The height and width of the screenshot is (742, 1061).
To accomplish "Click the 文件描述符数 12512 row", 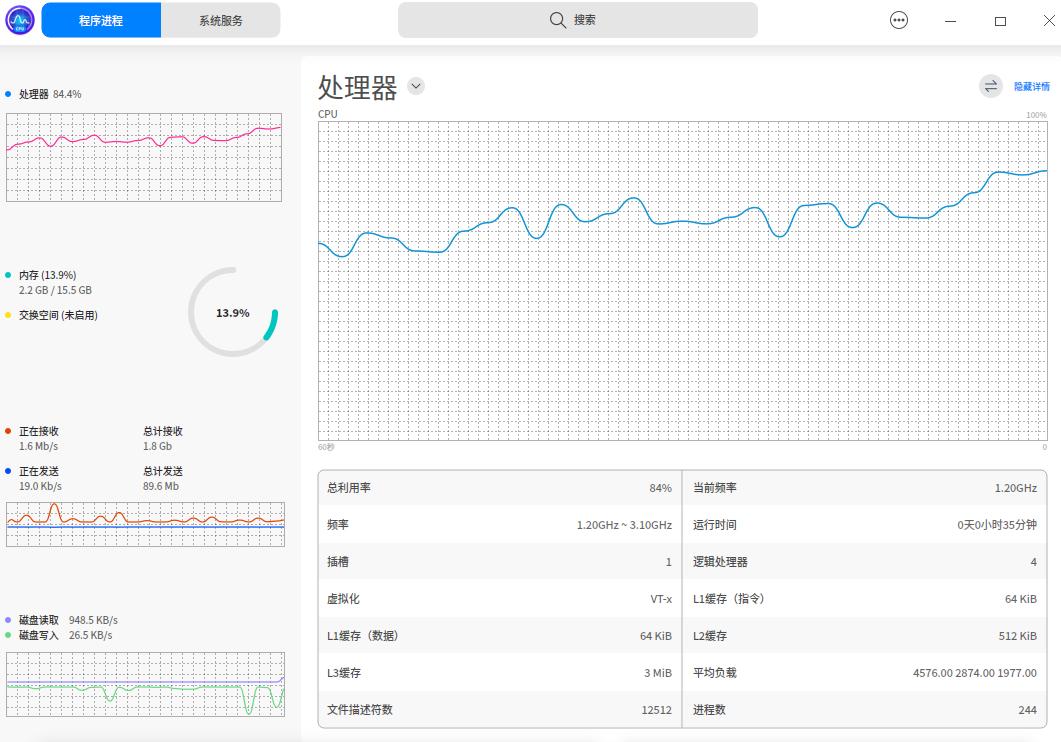I will point(499,710).
